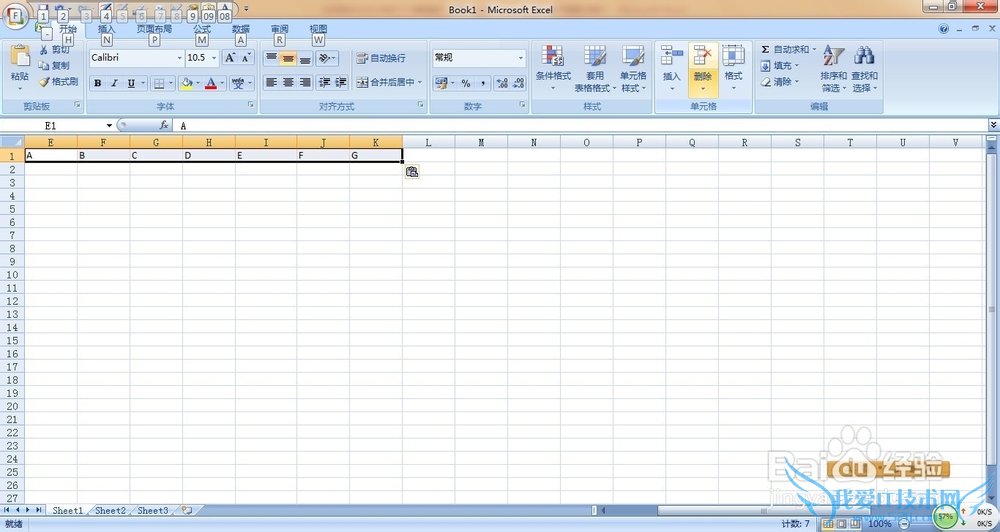Open fill color dropdown arrow

[198, 83]
